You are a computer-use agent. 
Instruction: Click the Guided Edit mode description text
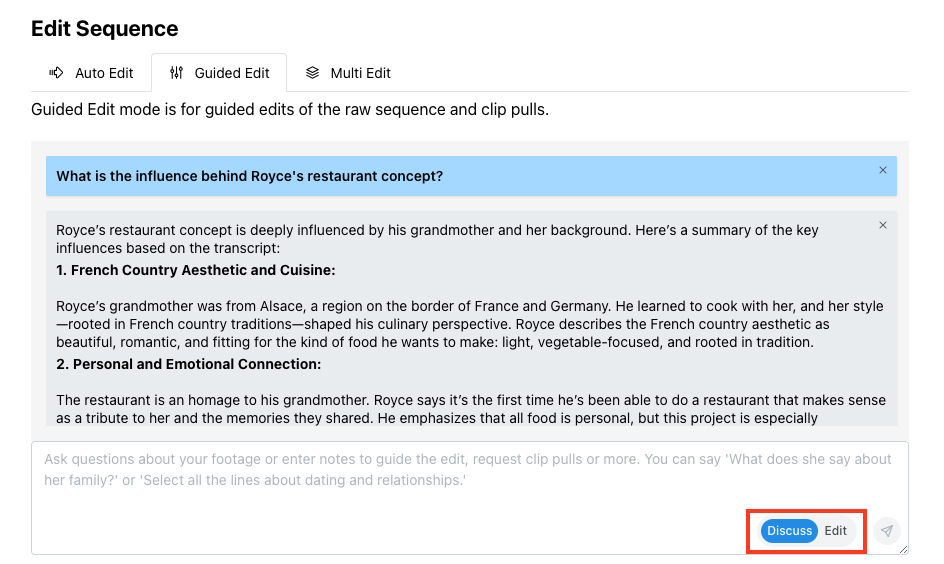290,110
